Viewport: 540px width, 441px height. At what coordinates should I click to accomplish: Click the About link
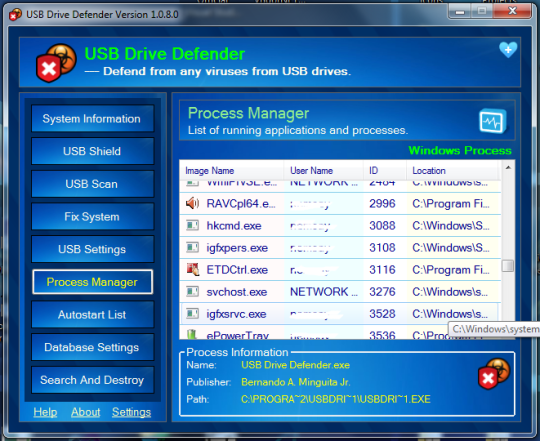tap(85, 412)
